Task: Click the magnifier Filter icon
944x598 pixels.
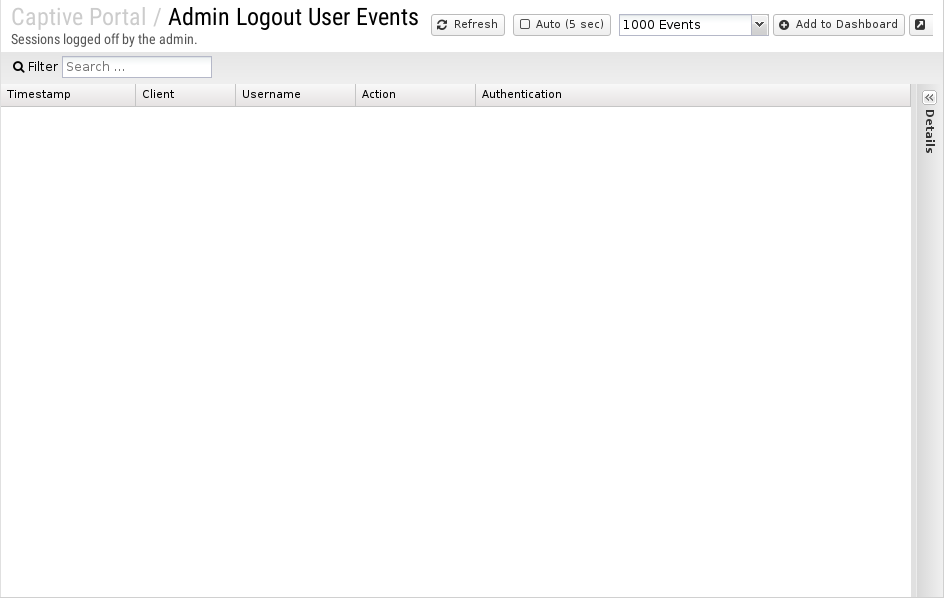Action: pyautogui.click(x=19, y=67)
